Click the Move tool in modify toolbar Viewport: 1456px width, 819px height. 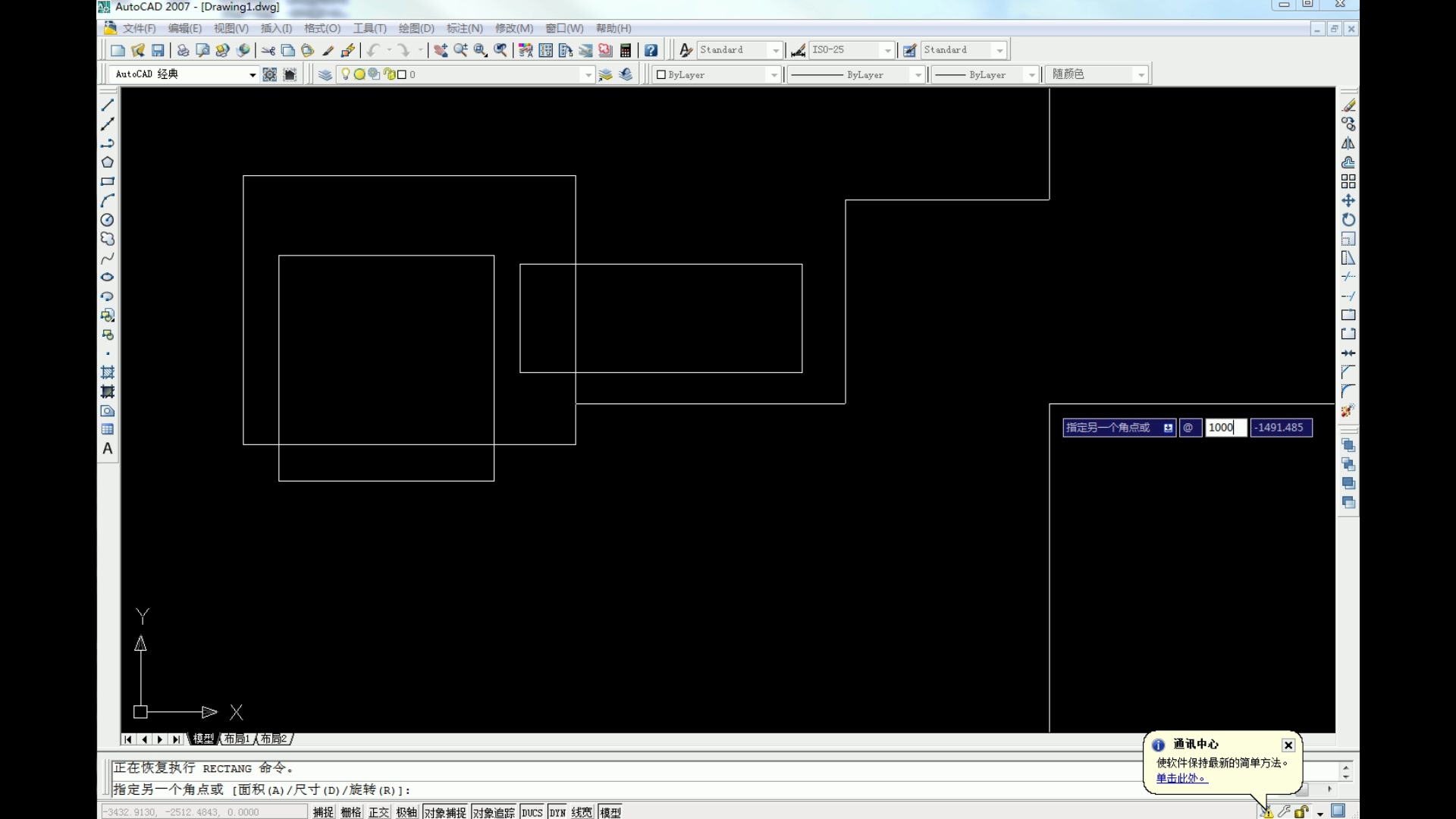tap(1348, 201)
